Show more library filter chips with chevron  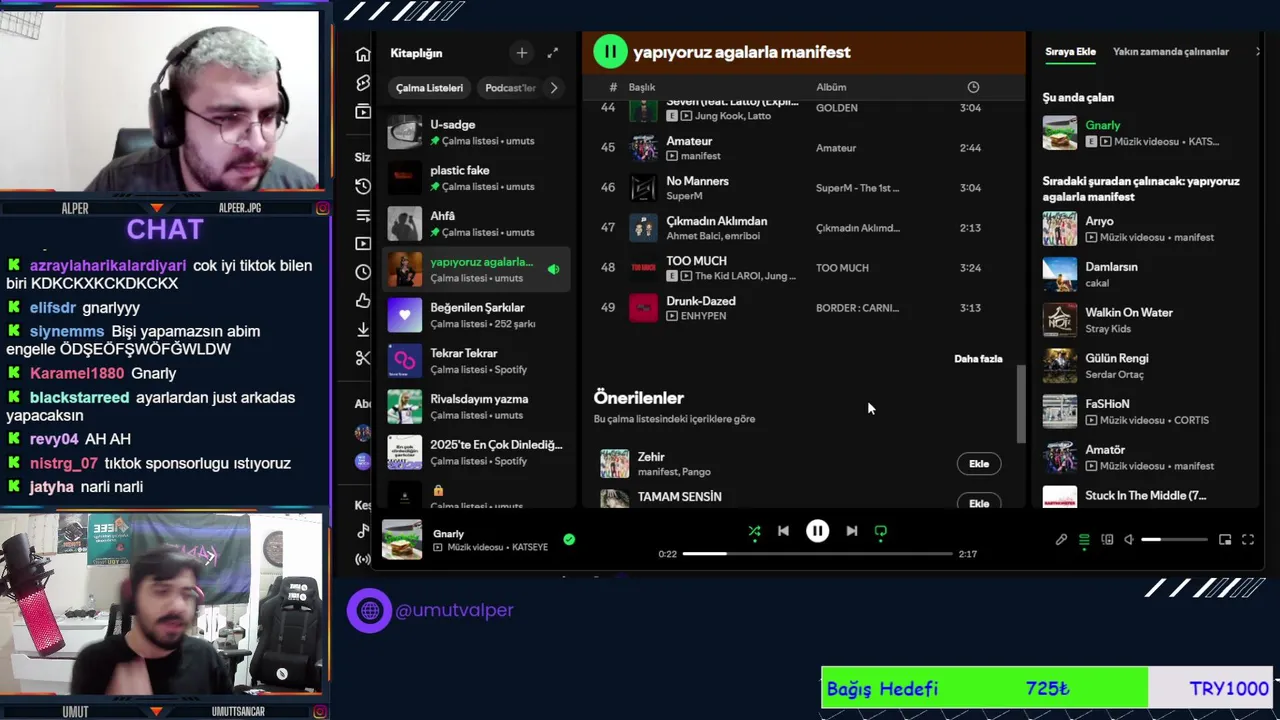pos(553,88)
